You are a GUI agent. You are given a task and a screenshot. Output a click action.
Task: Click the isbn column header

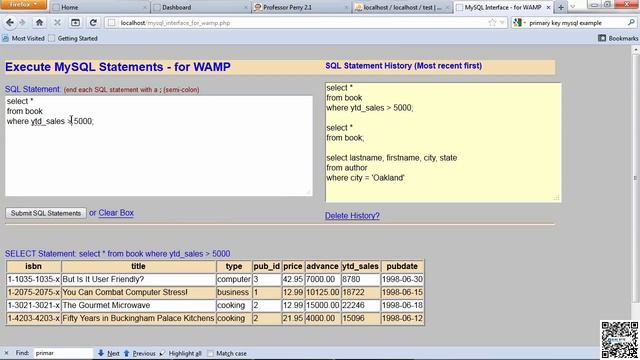point(33,266)
